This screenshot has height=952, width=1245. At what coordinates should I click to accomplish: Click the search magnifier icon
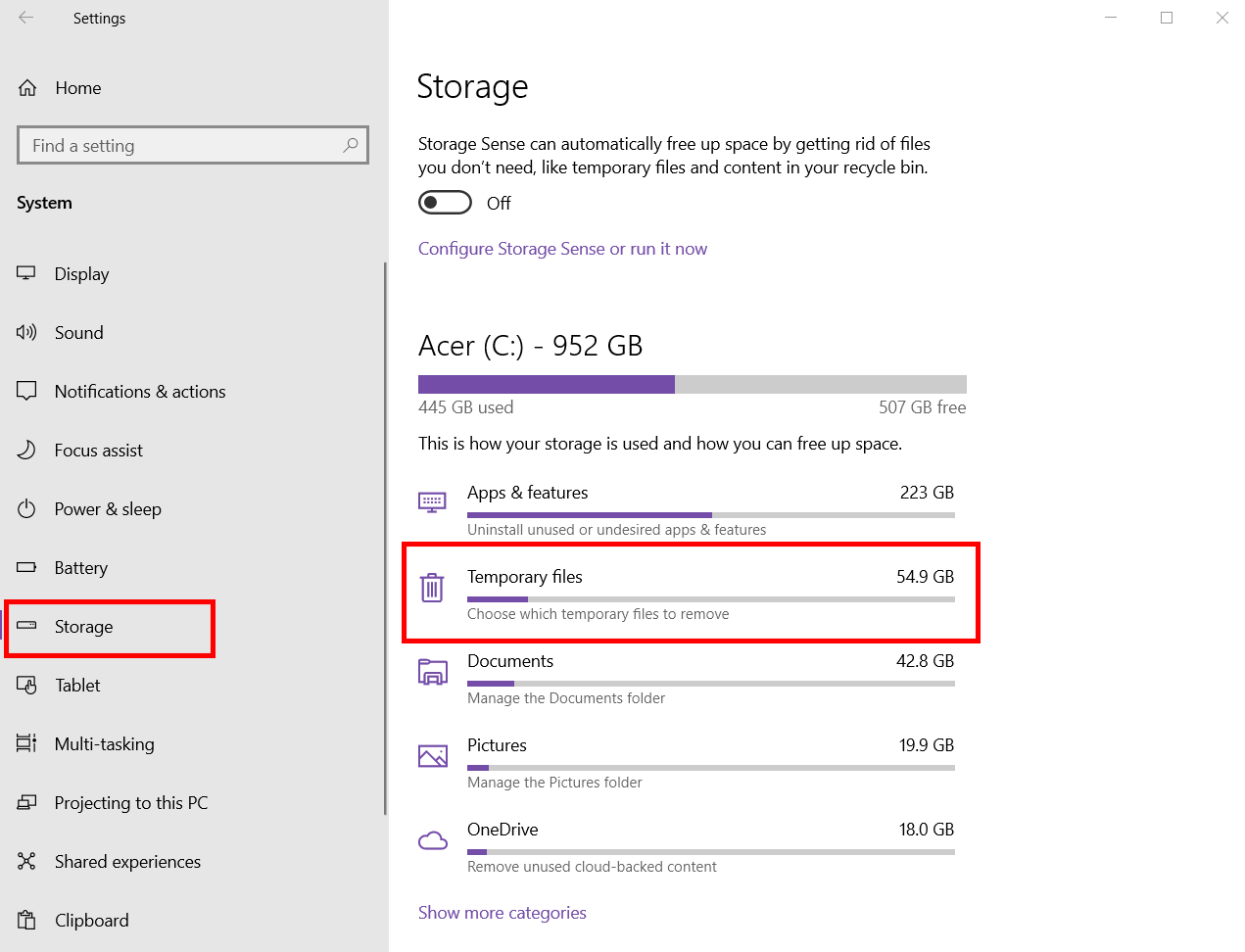click(x=351, y=145)
